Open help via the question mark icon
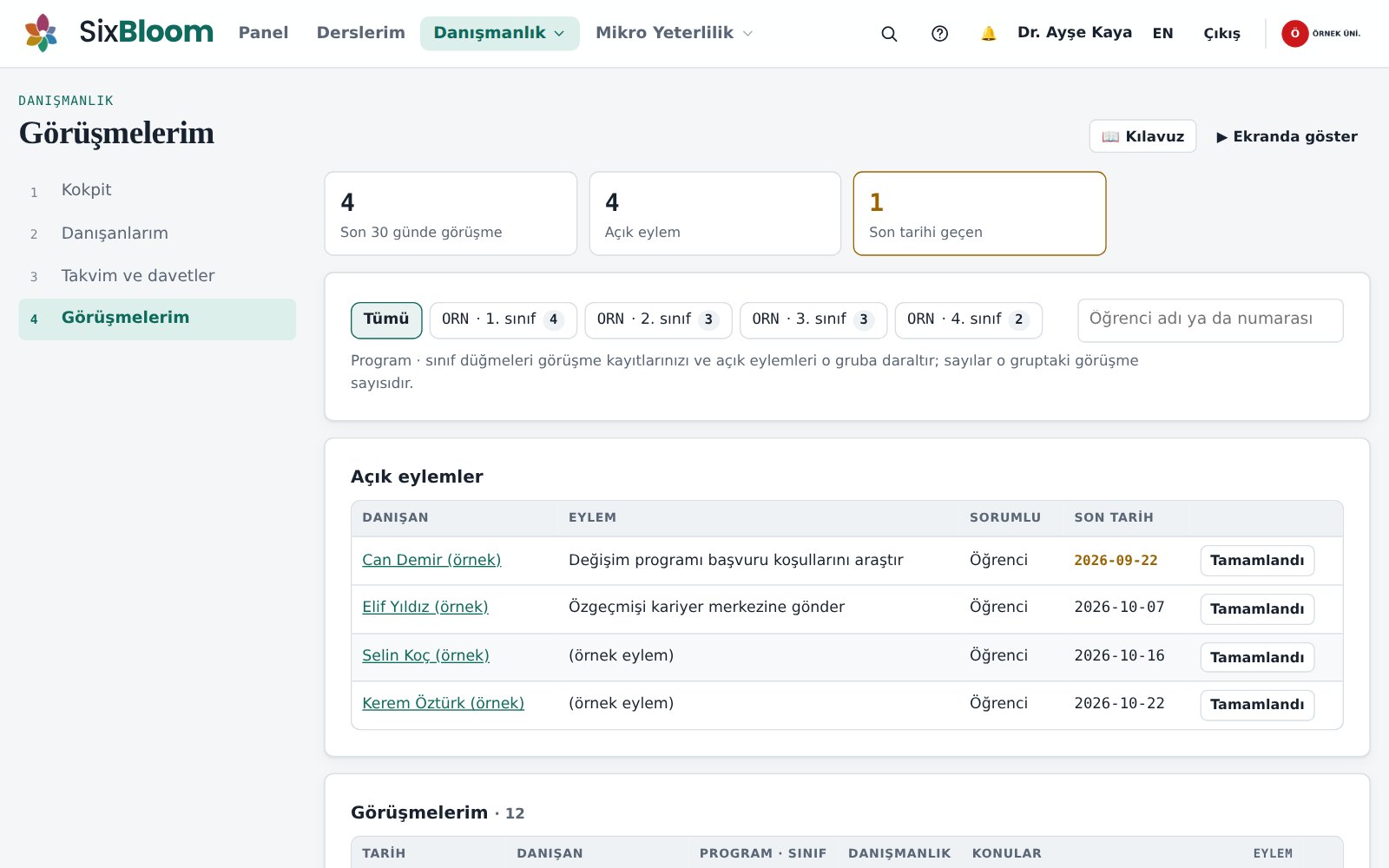1389x868 pixels. click(x=939, y=34)
